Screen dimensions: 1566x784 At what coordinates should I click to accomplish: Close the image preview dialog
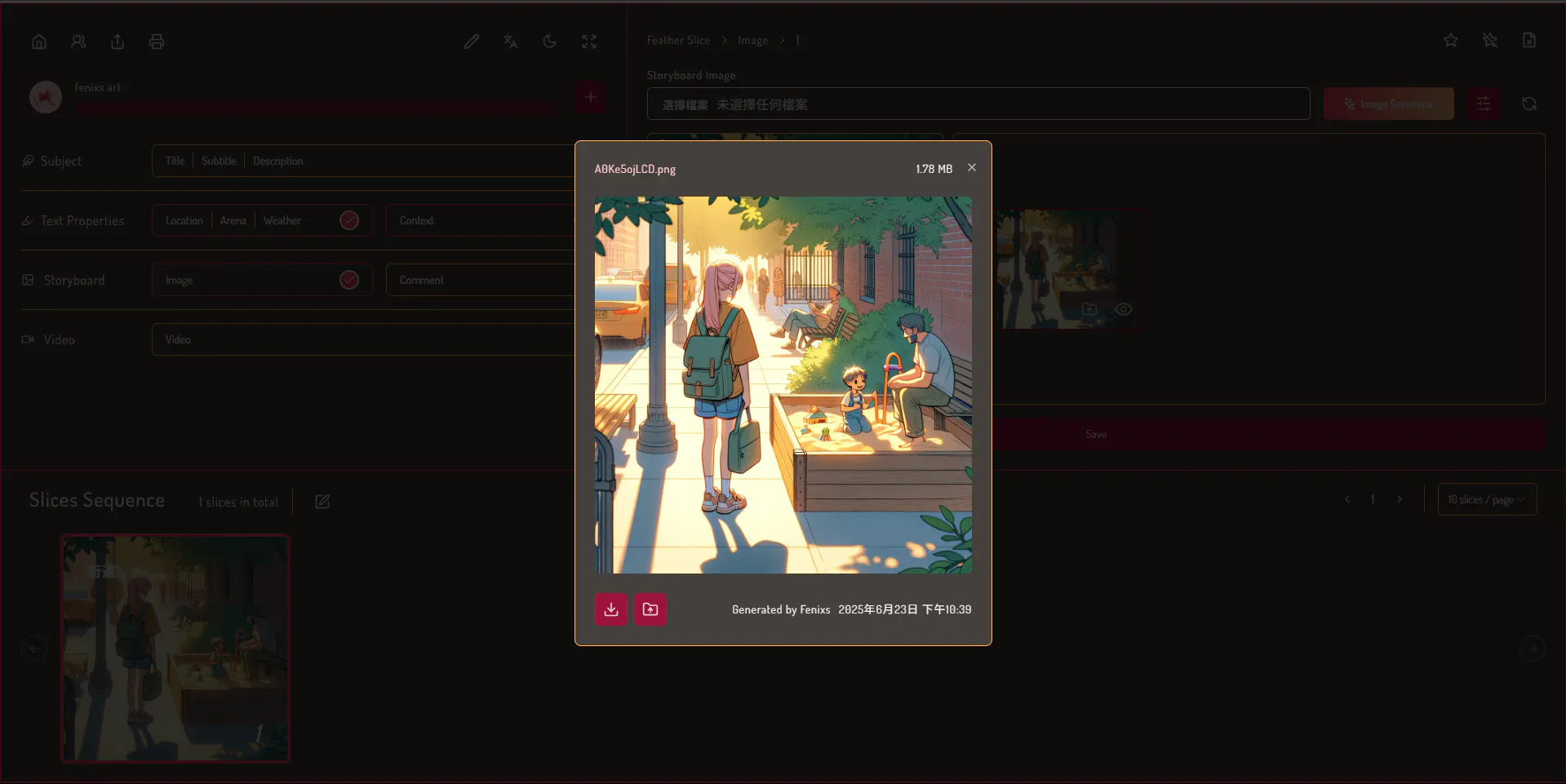point(972,167)
